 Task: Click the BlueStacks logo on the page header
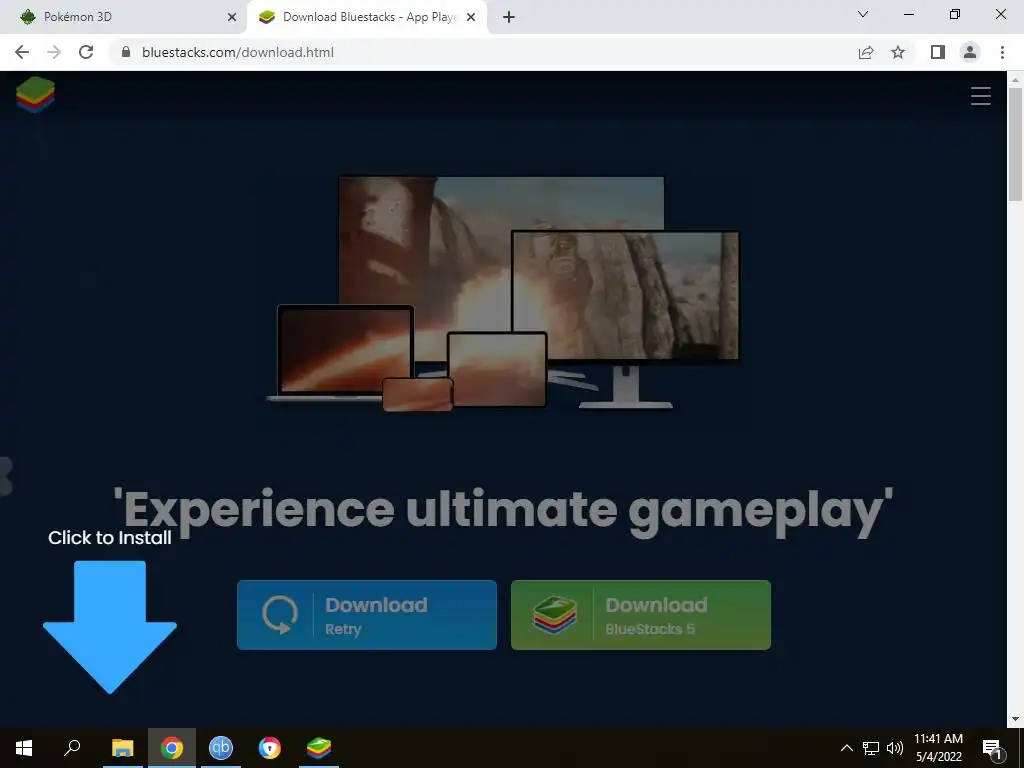click(x=35, y=95)
